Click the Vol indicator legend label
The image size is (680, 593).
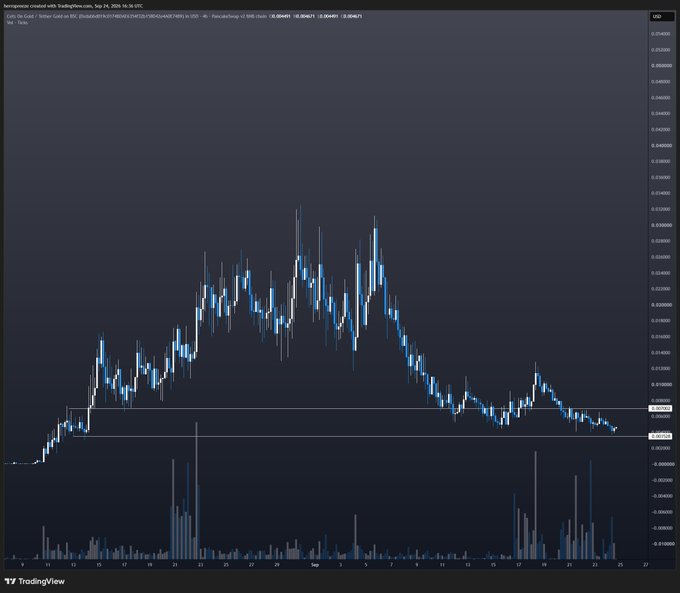point(17,22)
